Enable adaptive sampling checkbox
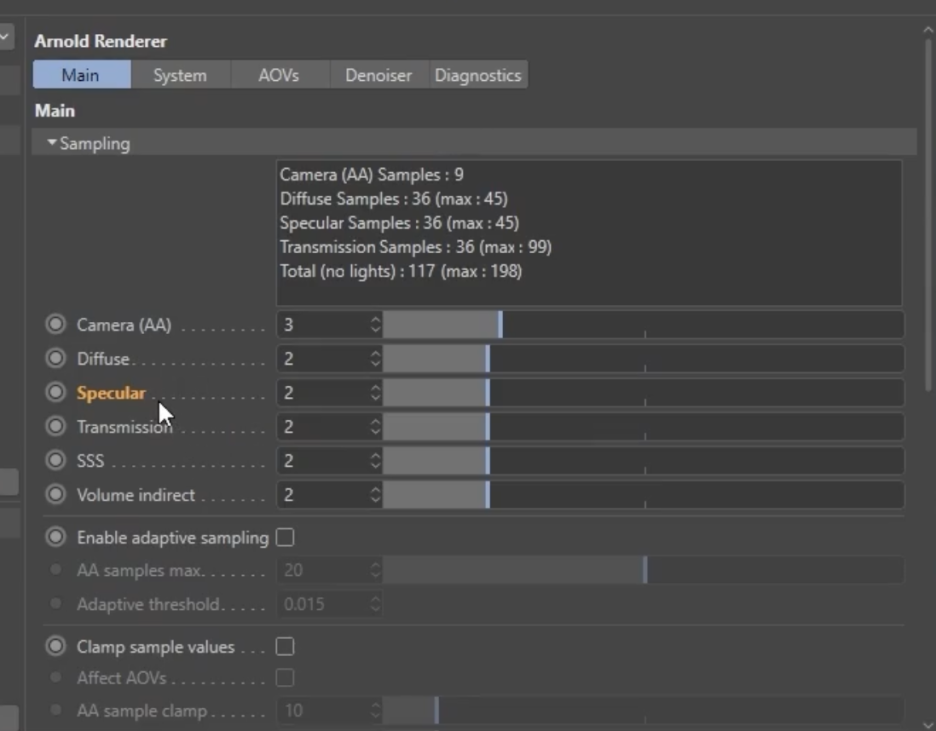Viewport: 936px width, 731px height. click(285, 538)
